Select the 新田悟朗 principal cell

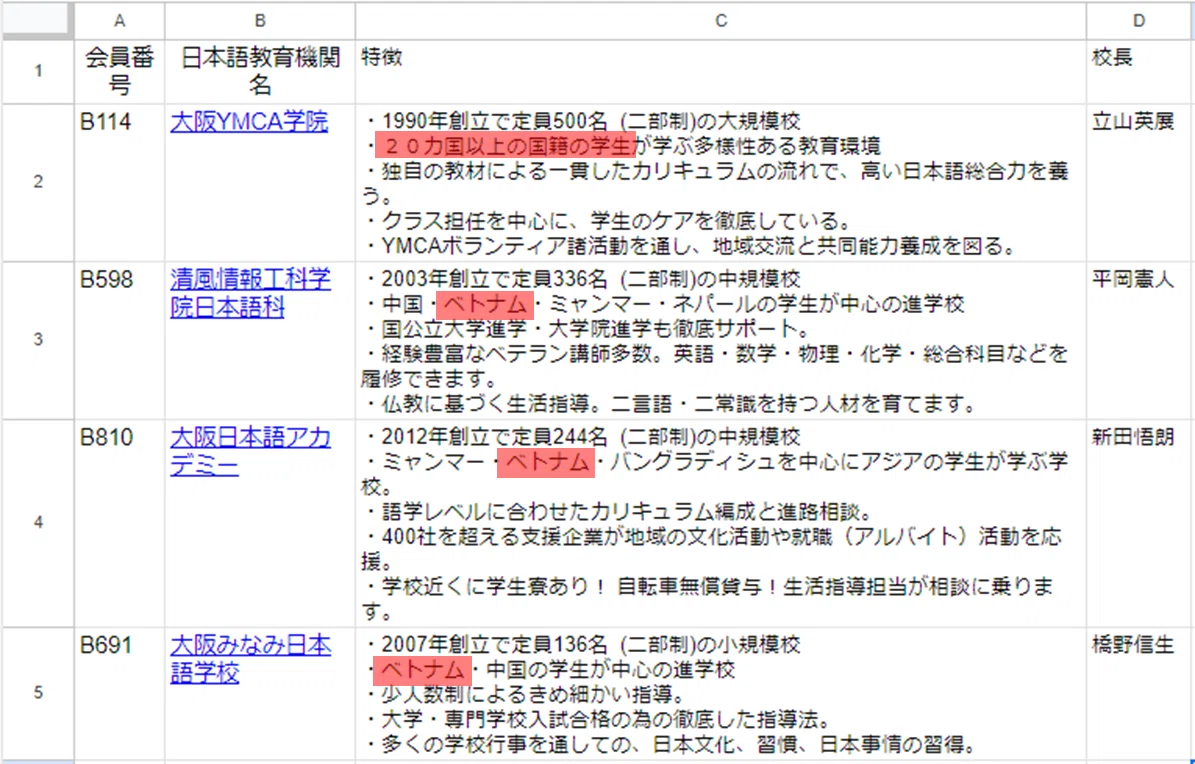1139,523
